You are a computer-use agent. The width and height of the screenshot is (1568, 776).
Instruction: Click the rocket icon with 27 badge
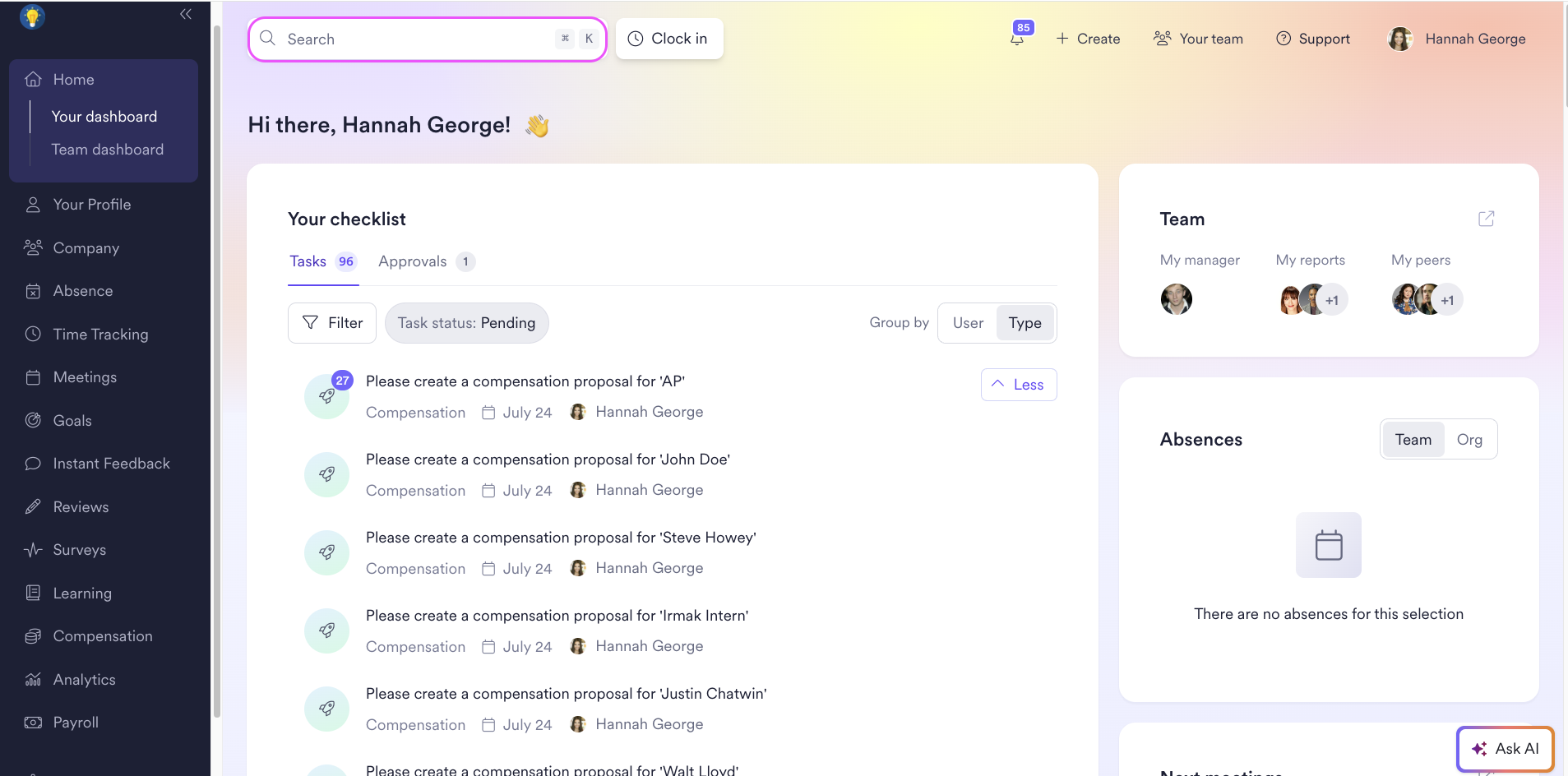click(x=327, y=396)
